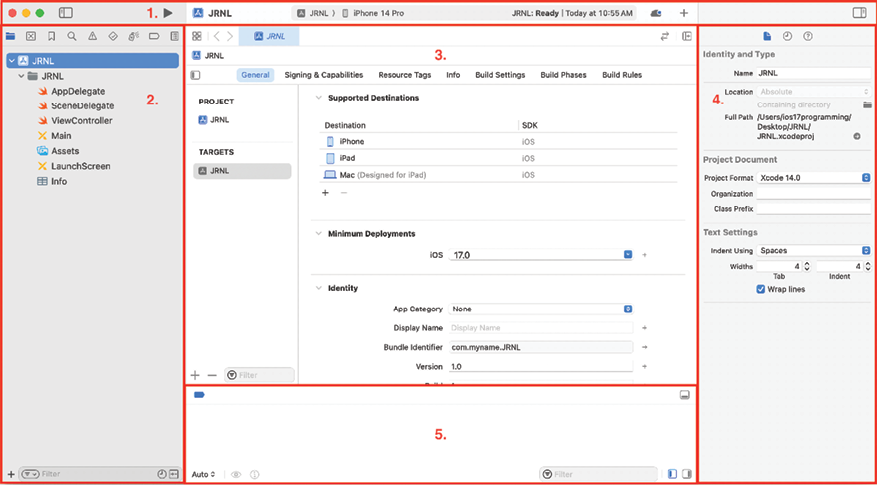Image resolution: width=877 pixels, height=485 pixels.
Task: Toggle the Navigator sidebar in the toolbar
Action: [65, 12]
